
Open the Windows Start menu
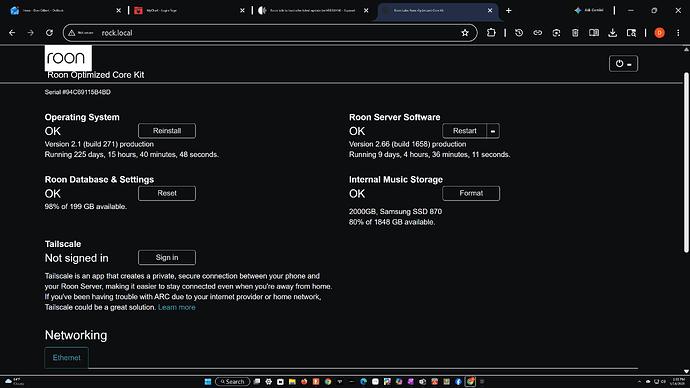click(208, 381)
